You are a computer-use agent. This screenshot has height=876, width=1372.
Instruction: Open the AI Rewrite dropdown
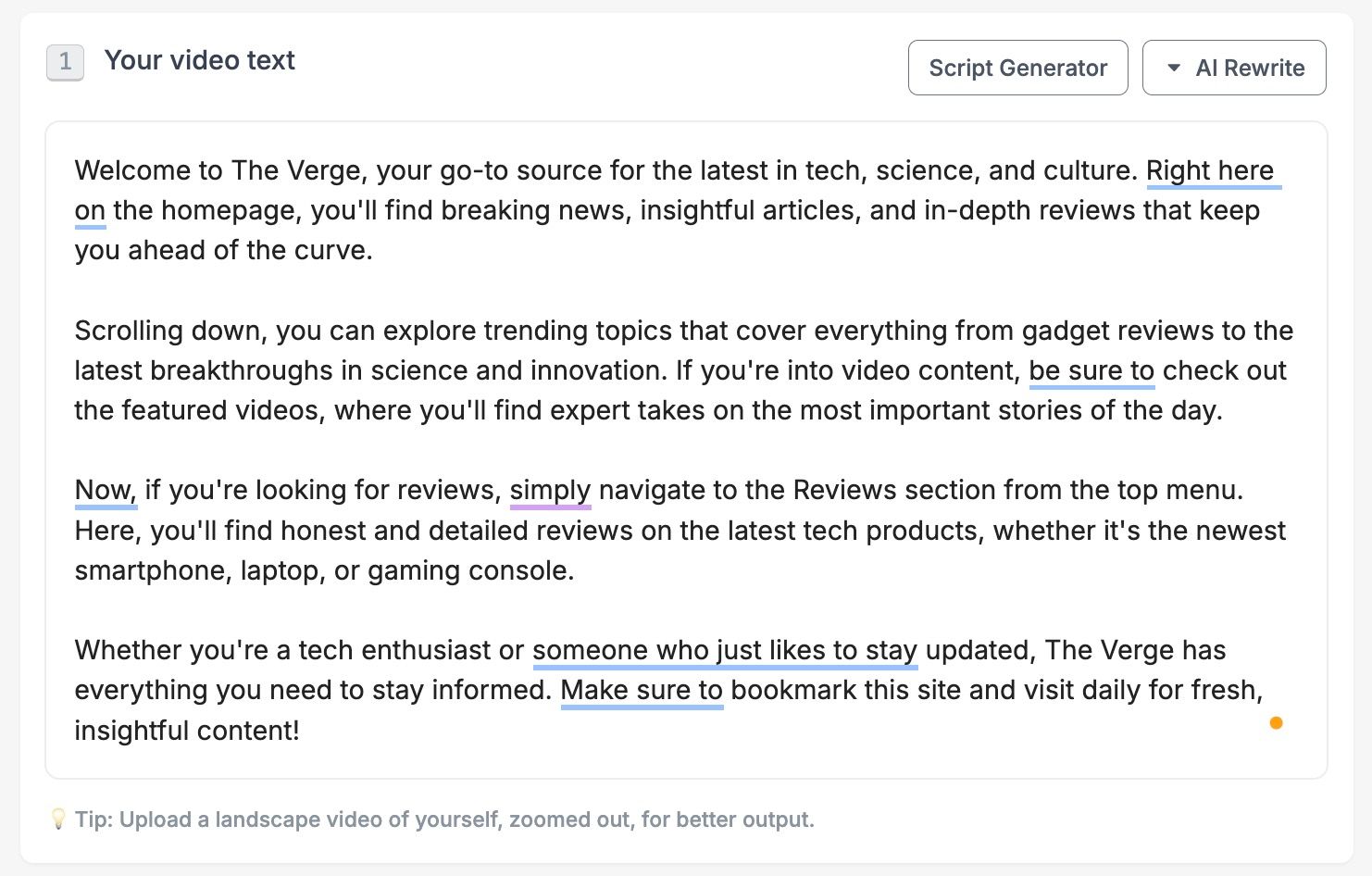(x=1234, y=67)
